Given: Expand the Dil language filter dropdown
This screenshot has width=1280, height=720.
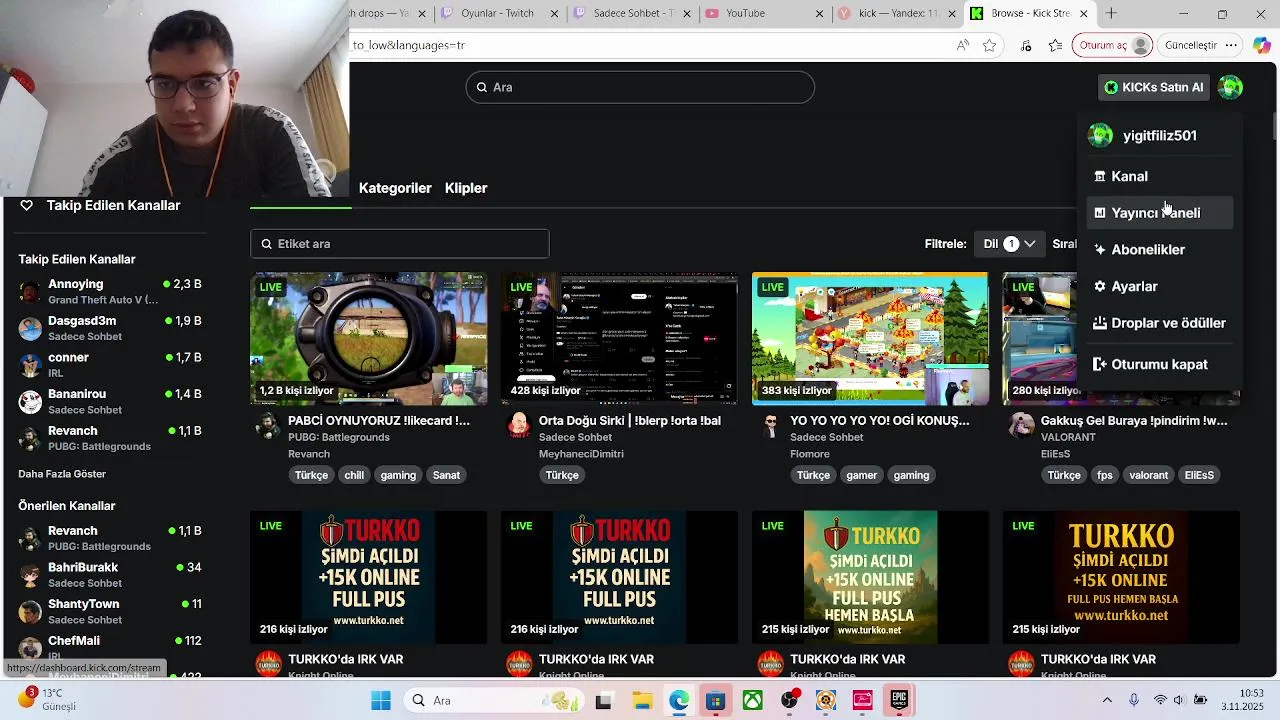Looking at the screenshot, I should [1009, 244].
